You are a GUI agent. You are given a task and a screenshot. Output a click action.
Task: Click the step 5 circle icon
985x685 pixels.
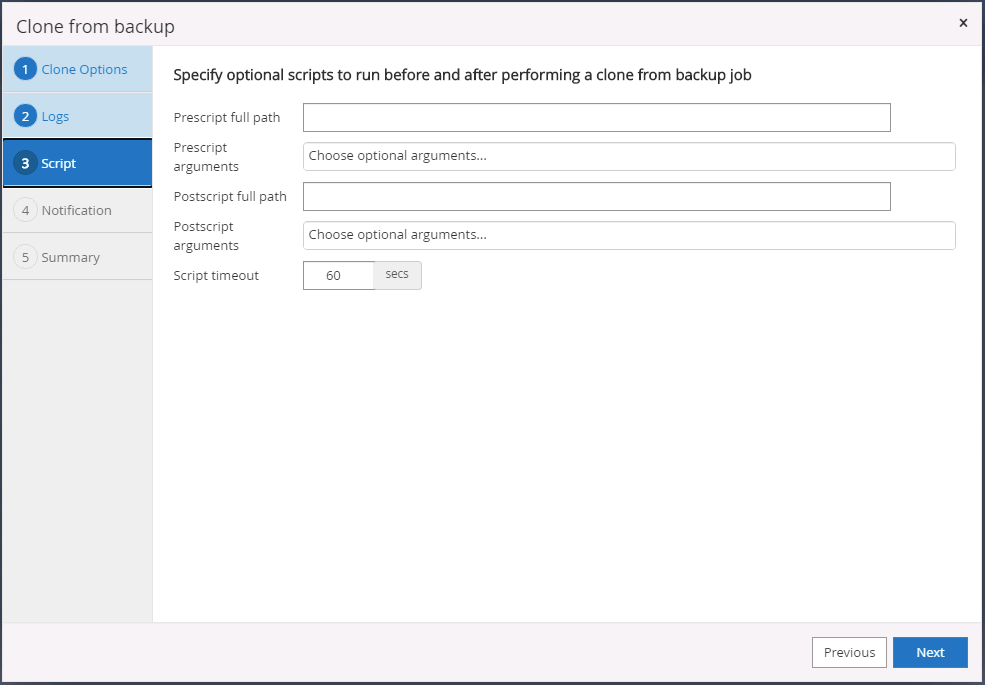pyautogui.click(x=25, y=257)
